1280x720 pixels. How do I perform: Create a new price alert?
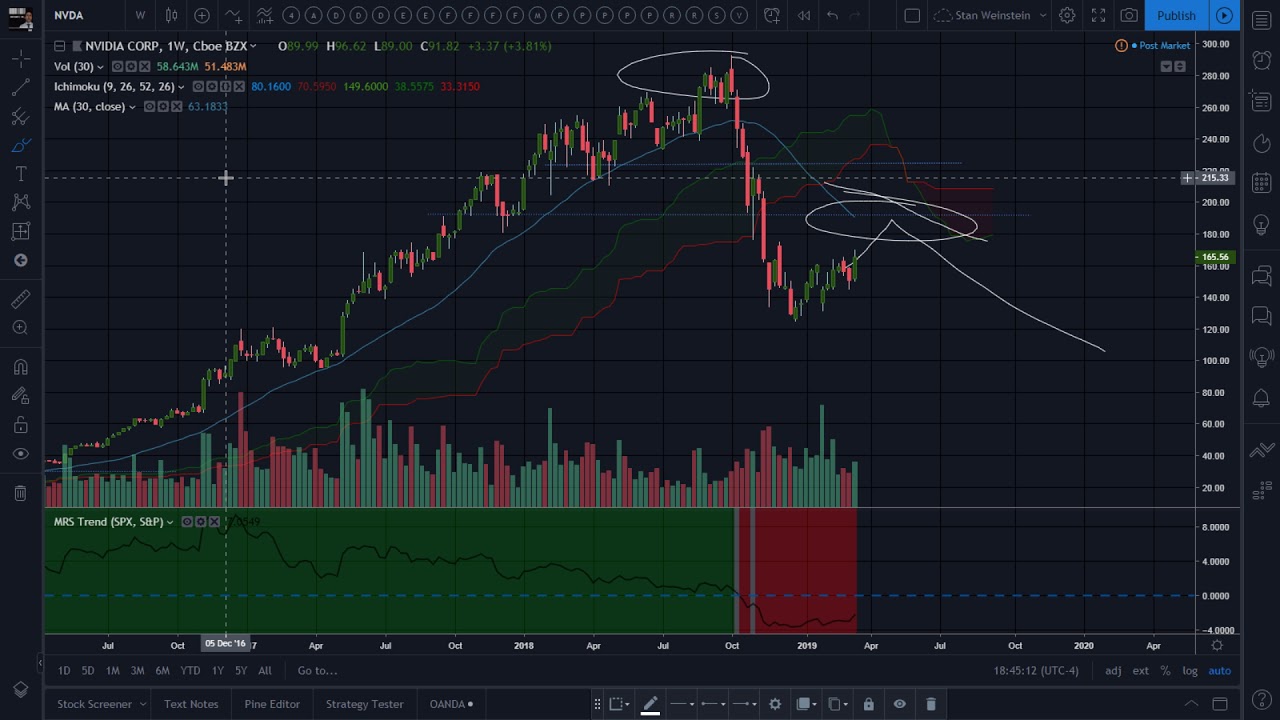772,15
